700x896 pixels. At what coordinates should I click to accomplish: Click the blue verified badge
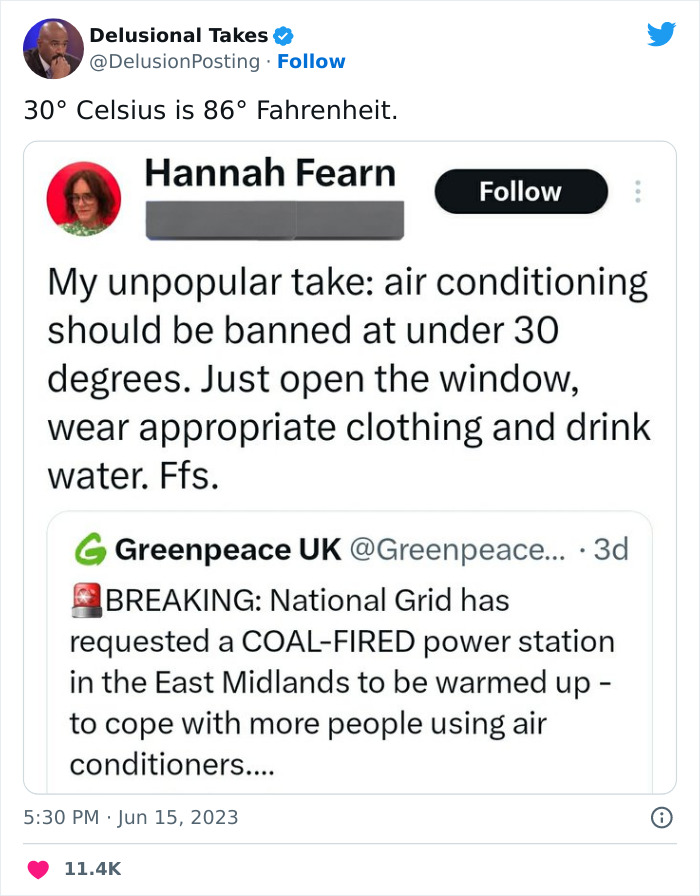[x=284, y=36]
